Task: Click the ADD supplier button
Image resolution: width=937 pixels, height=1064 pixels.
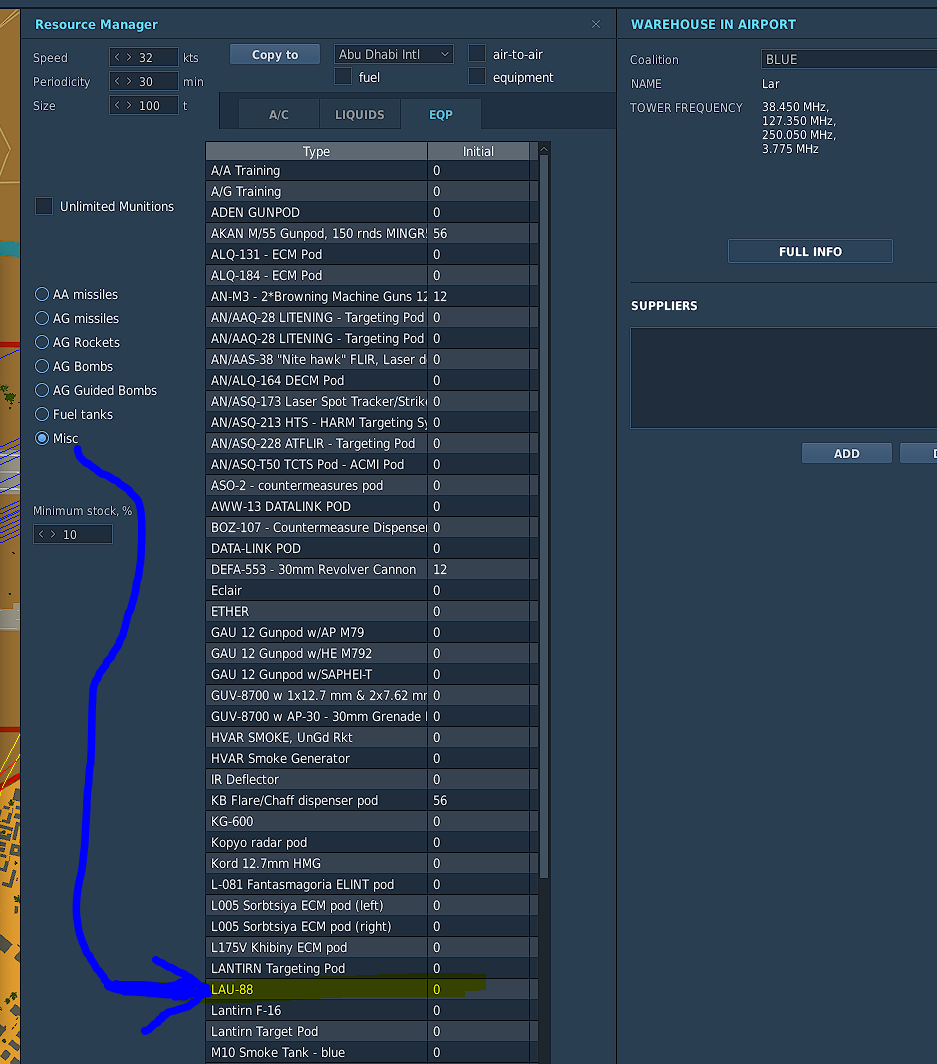Action: [x=847, y=453]
